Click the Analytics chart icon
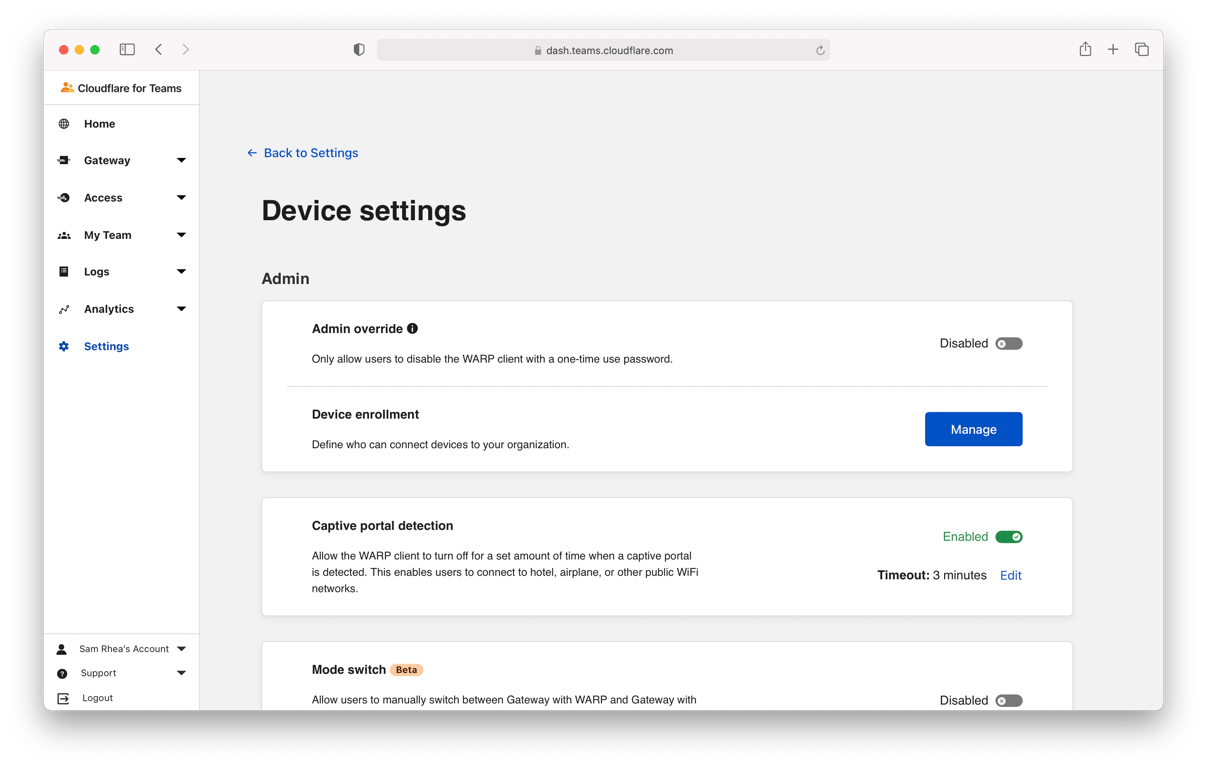Screen dimensions: 1207x768 pyautogui.click(x=64, y=308)
